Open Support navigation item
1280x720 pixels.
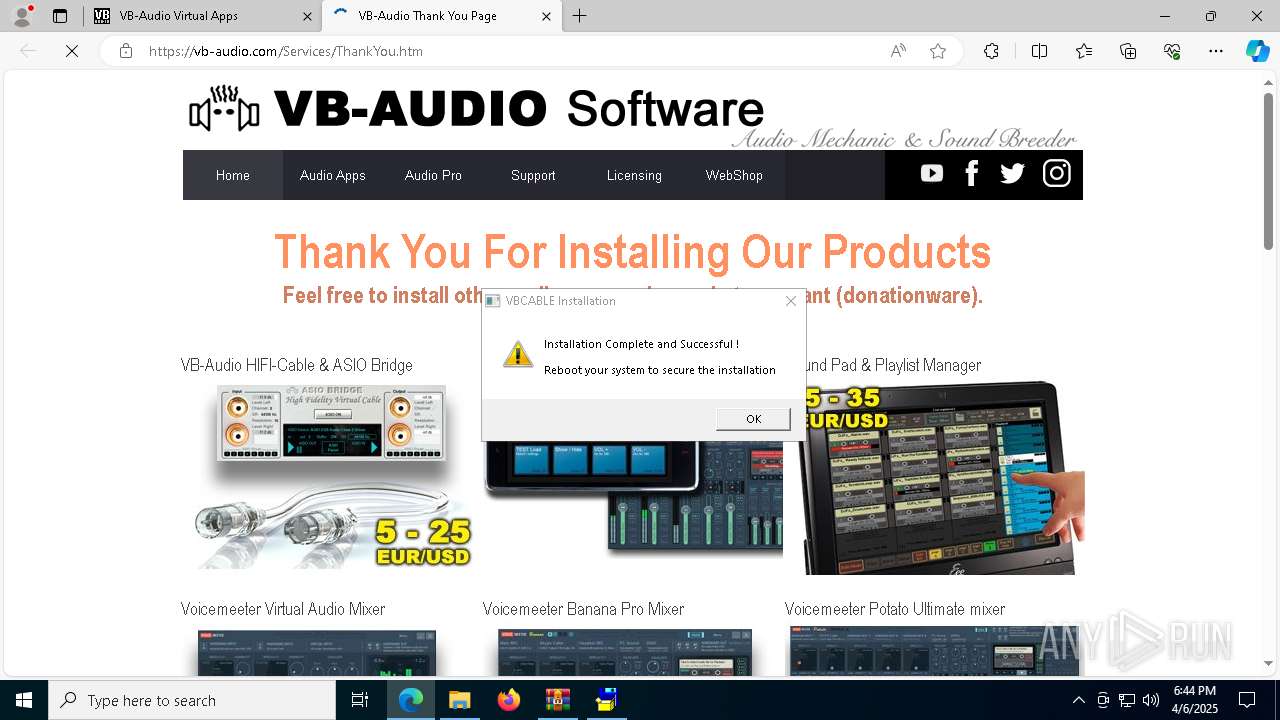tap(533, 175)
